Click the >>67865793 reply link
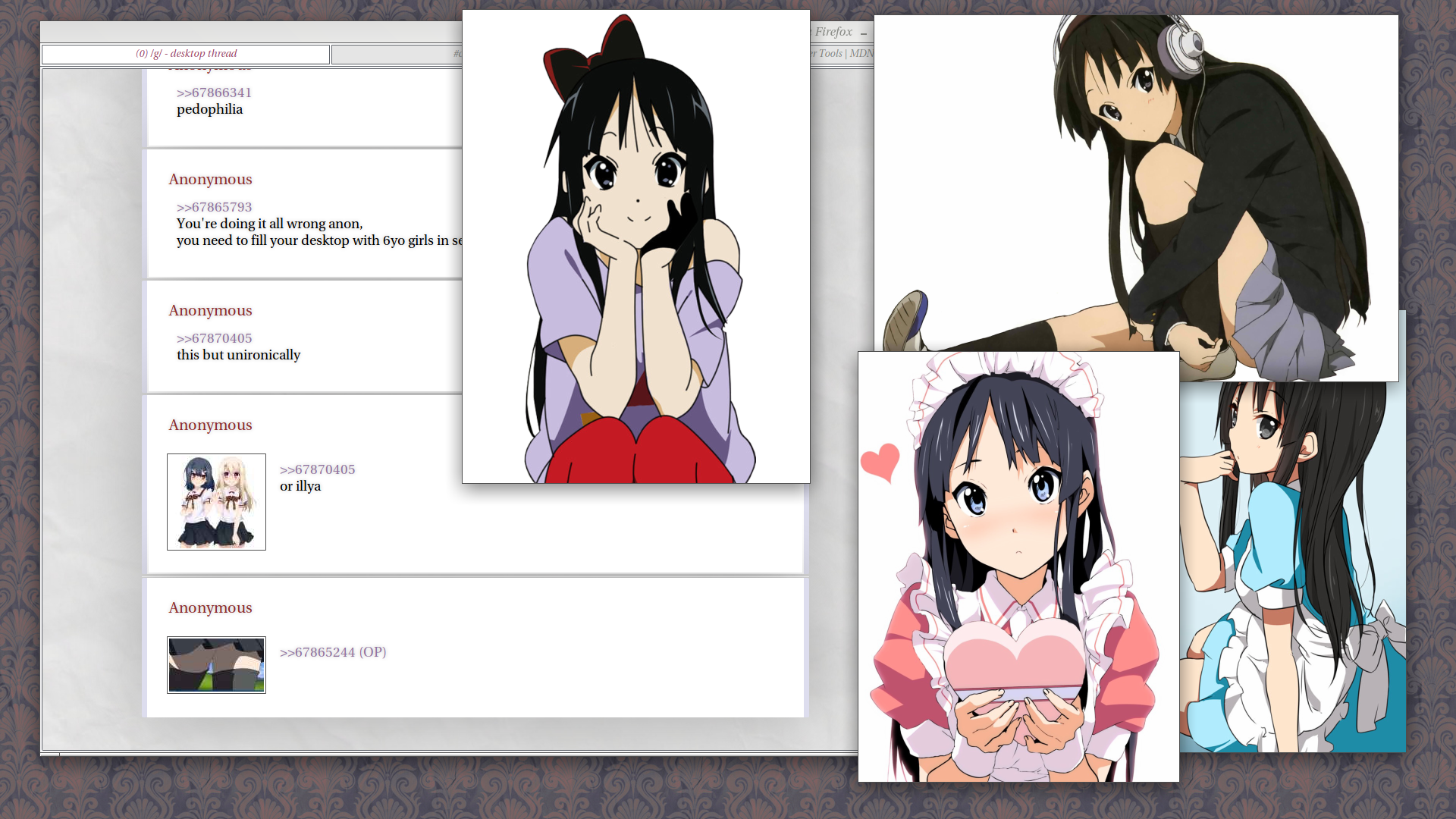 click(214, 207)
